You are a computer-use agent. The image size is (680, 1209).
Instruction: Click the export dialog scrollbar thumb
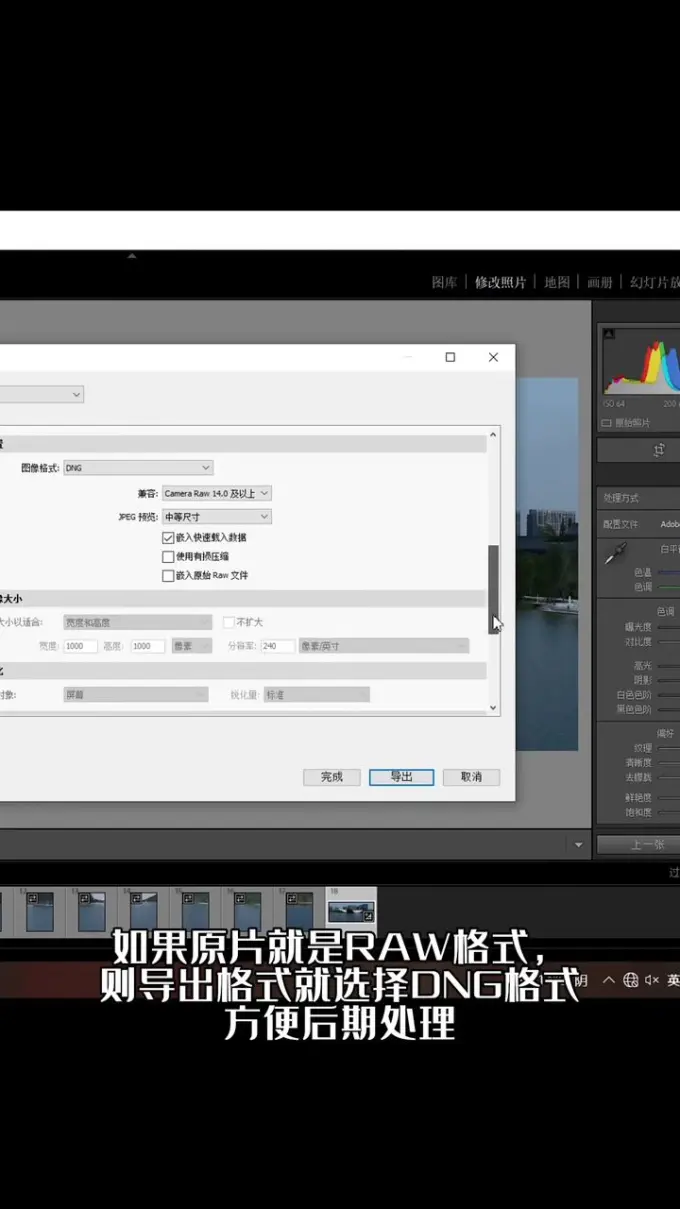493,589
